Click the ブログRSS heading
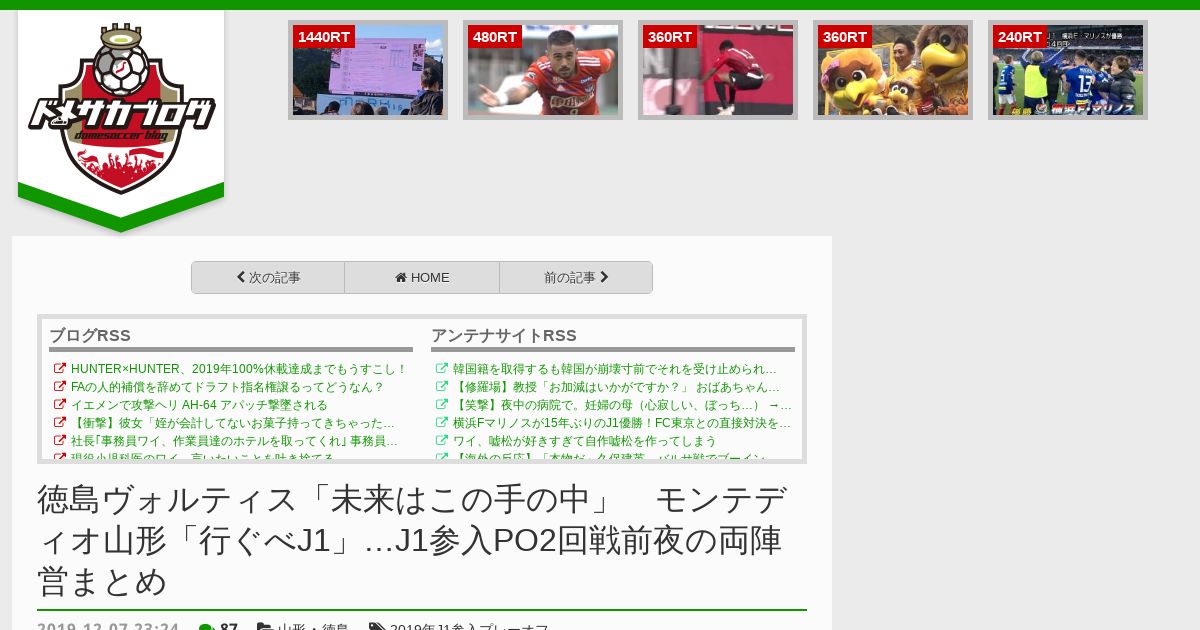This screenshot has height=630, width=1200. tap(90, 335)
